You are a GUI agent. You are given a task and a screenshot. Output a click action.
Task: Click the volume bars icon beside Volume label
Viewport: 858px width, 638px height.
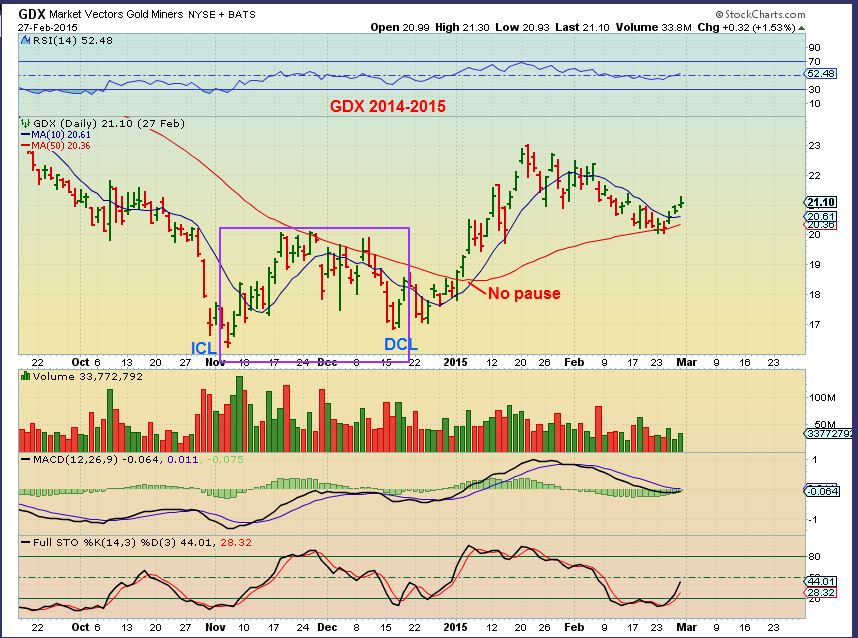click(25, 376)
